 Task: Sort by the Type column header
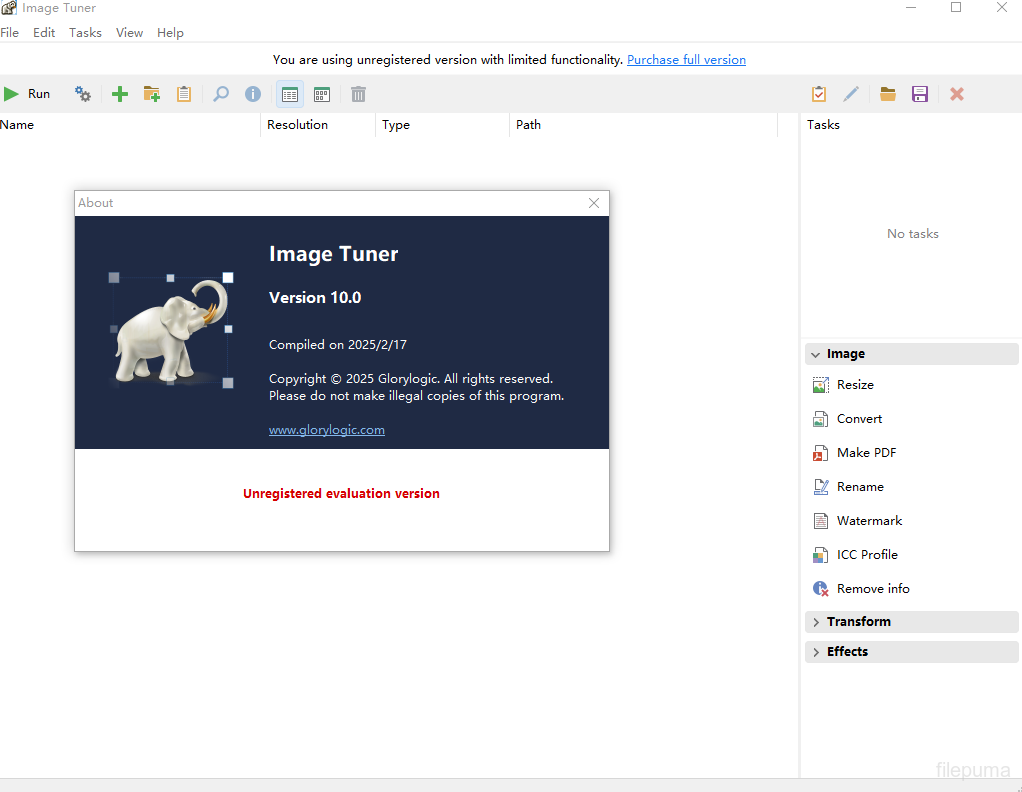click(443, 125)
